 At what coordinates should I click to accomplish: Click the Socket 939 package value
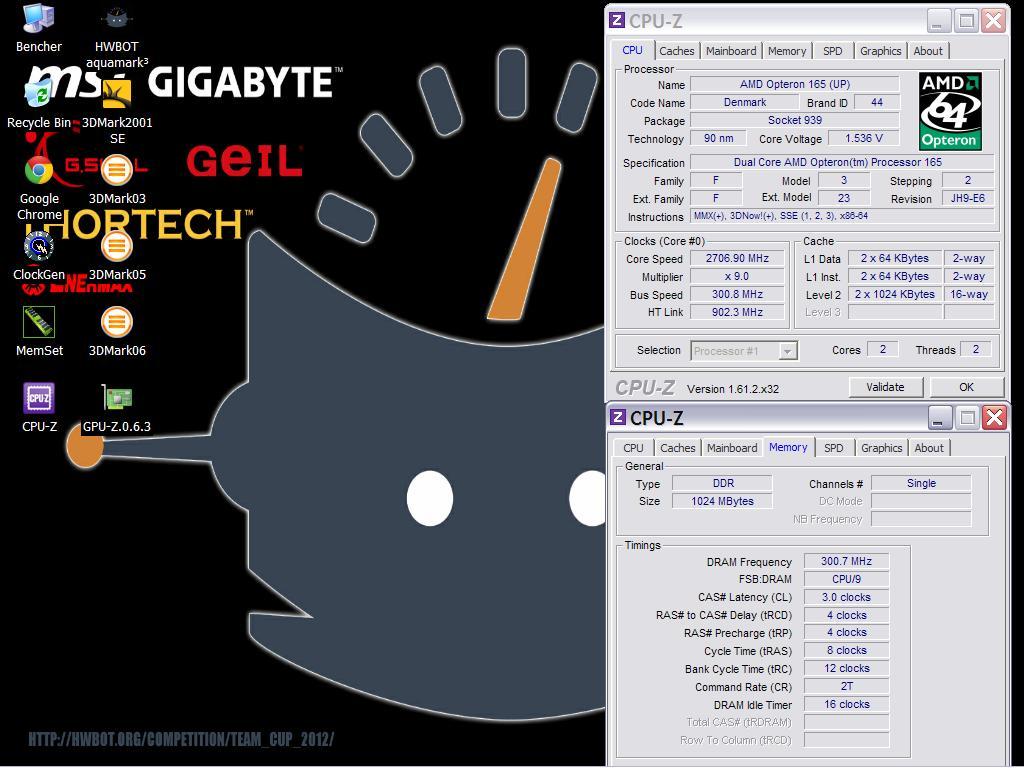coord(795,120)
